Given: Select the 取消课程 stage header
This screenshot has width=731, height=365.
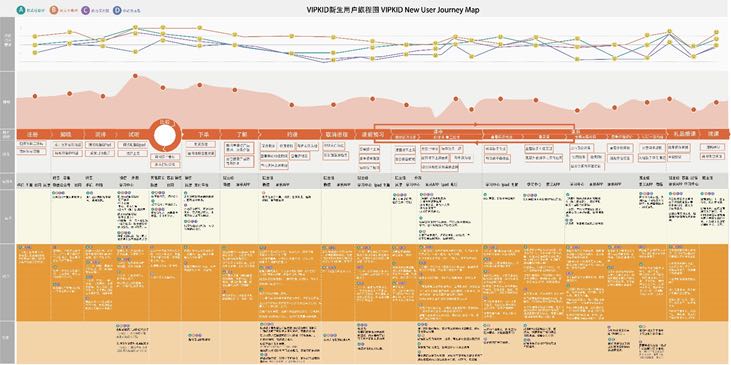Looking at the screenshot, I should point(338,134).
